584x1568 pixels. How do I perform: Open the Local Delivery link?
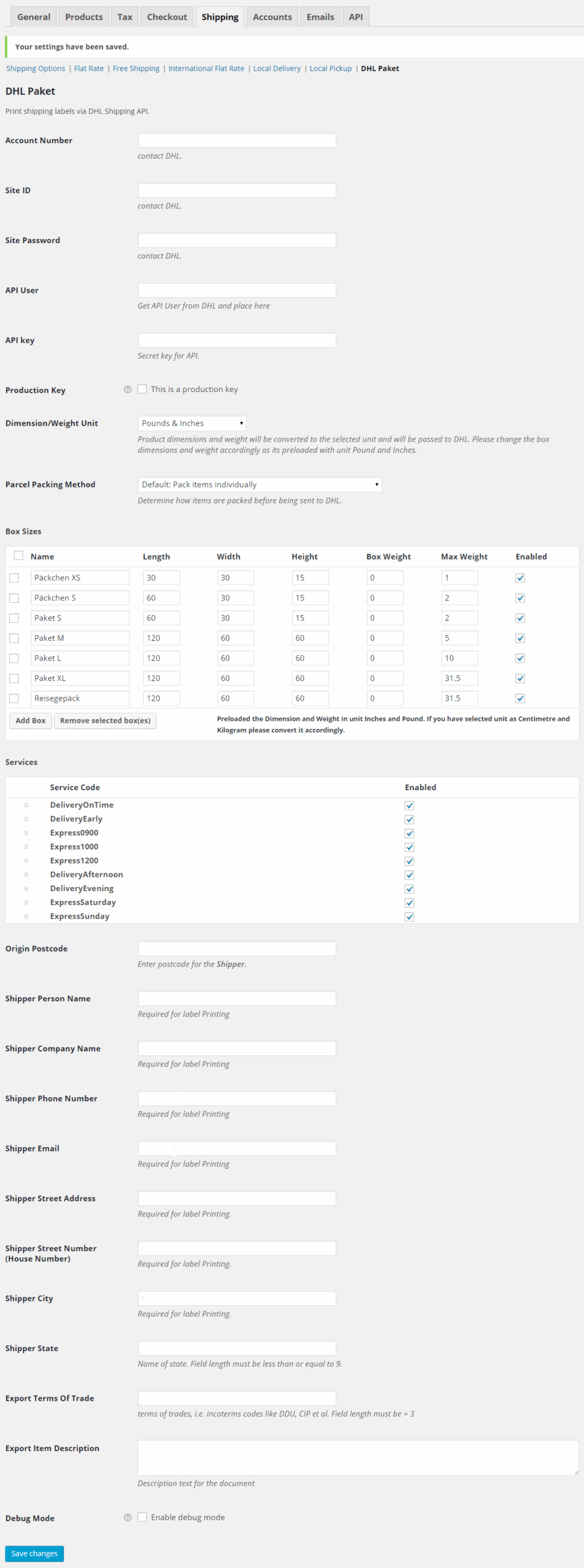point(277,69)
